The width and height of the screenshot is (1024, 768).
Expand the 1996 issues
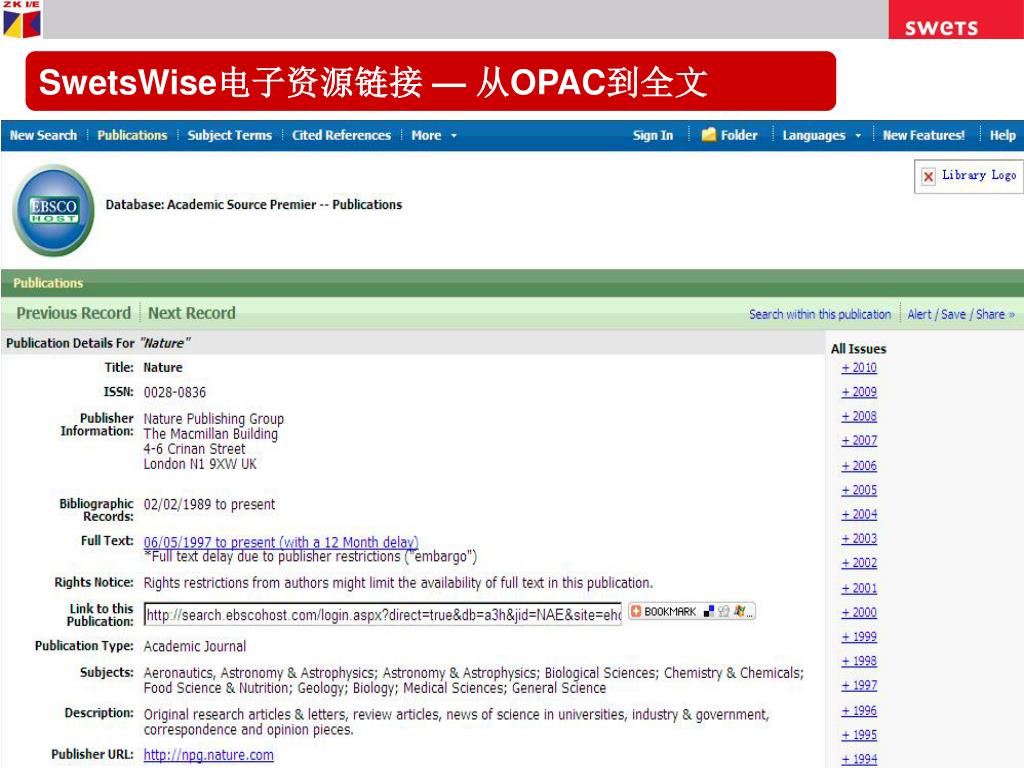[859, 711]
